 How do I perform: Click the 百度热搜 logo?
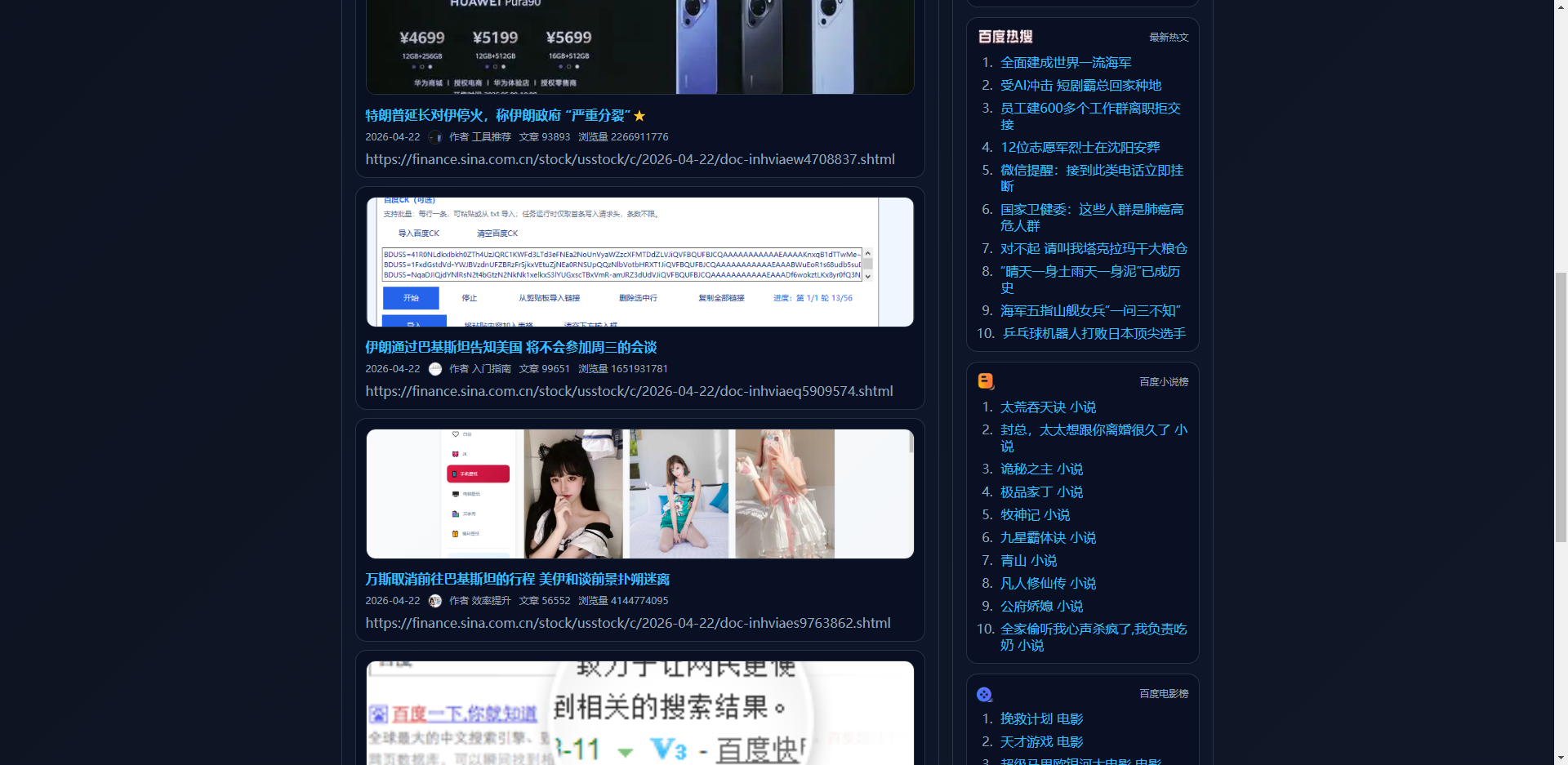click(x=1005, y=37)
